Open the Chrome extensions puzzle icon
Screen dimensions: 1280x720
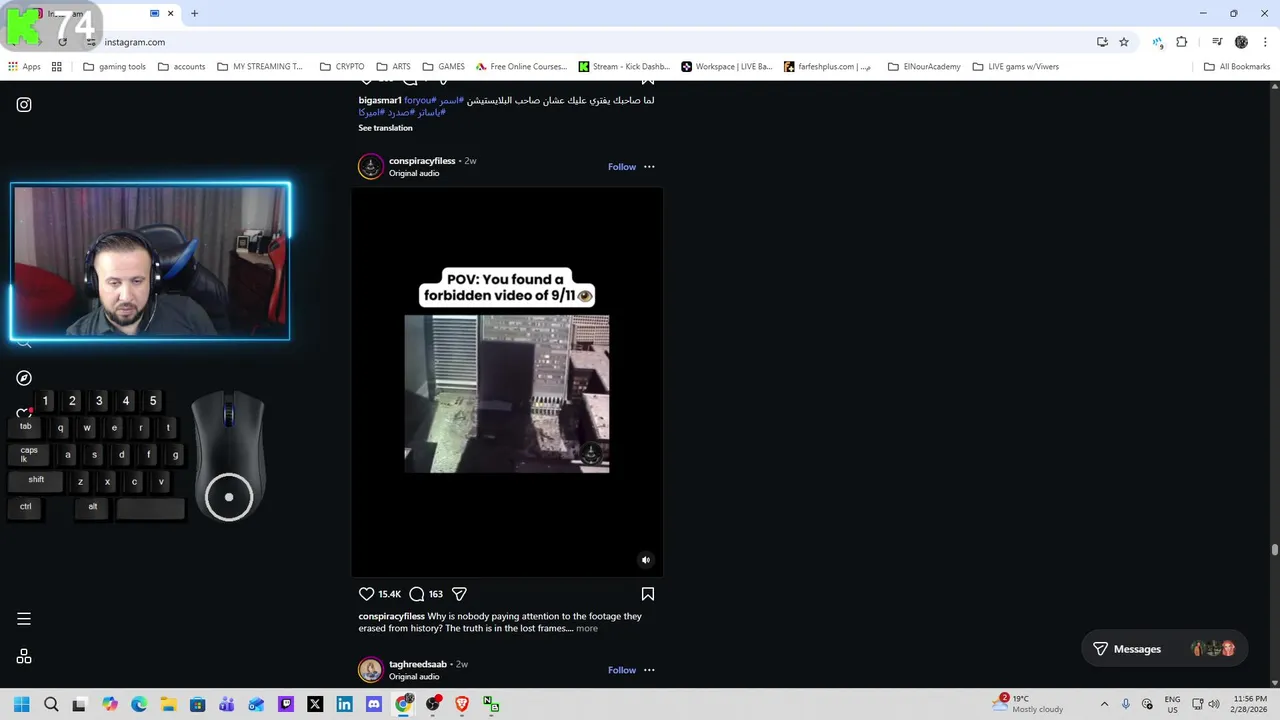click(1182, 42)
